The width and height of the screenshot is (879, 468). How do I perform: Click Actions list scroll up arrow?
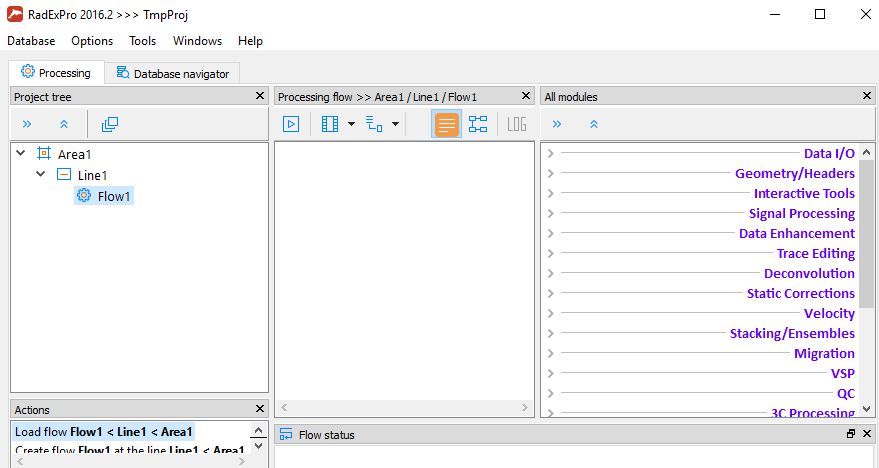coord(258,431)
